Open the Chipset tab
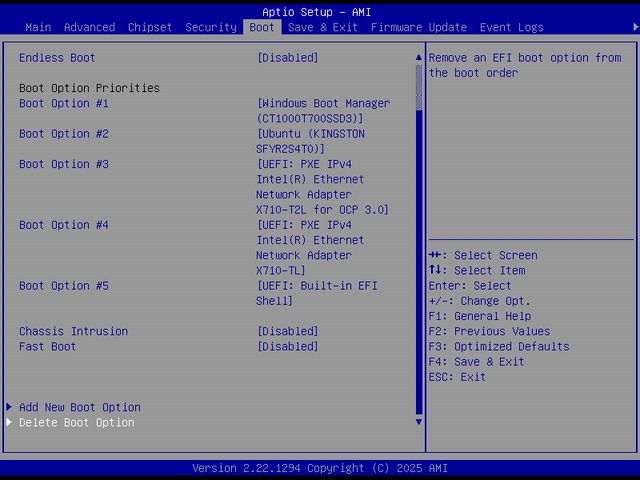This screenshot has height=480, width=640. pos(150,27)
